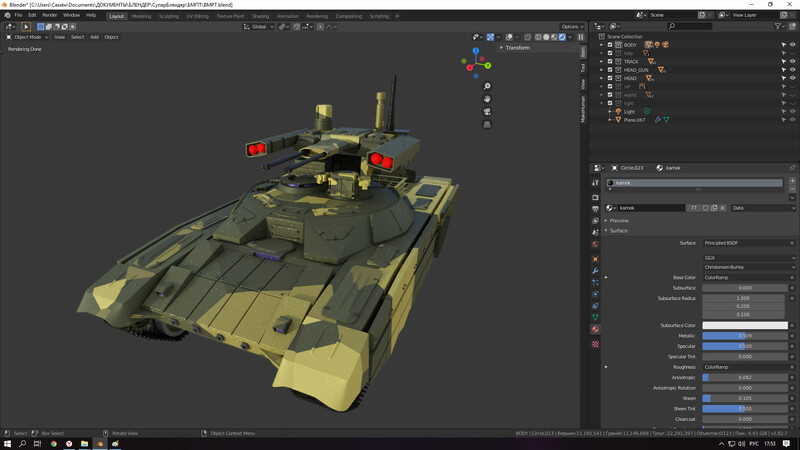
Task: Open the Object Mode dropdown
Action: coord(26,37)
